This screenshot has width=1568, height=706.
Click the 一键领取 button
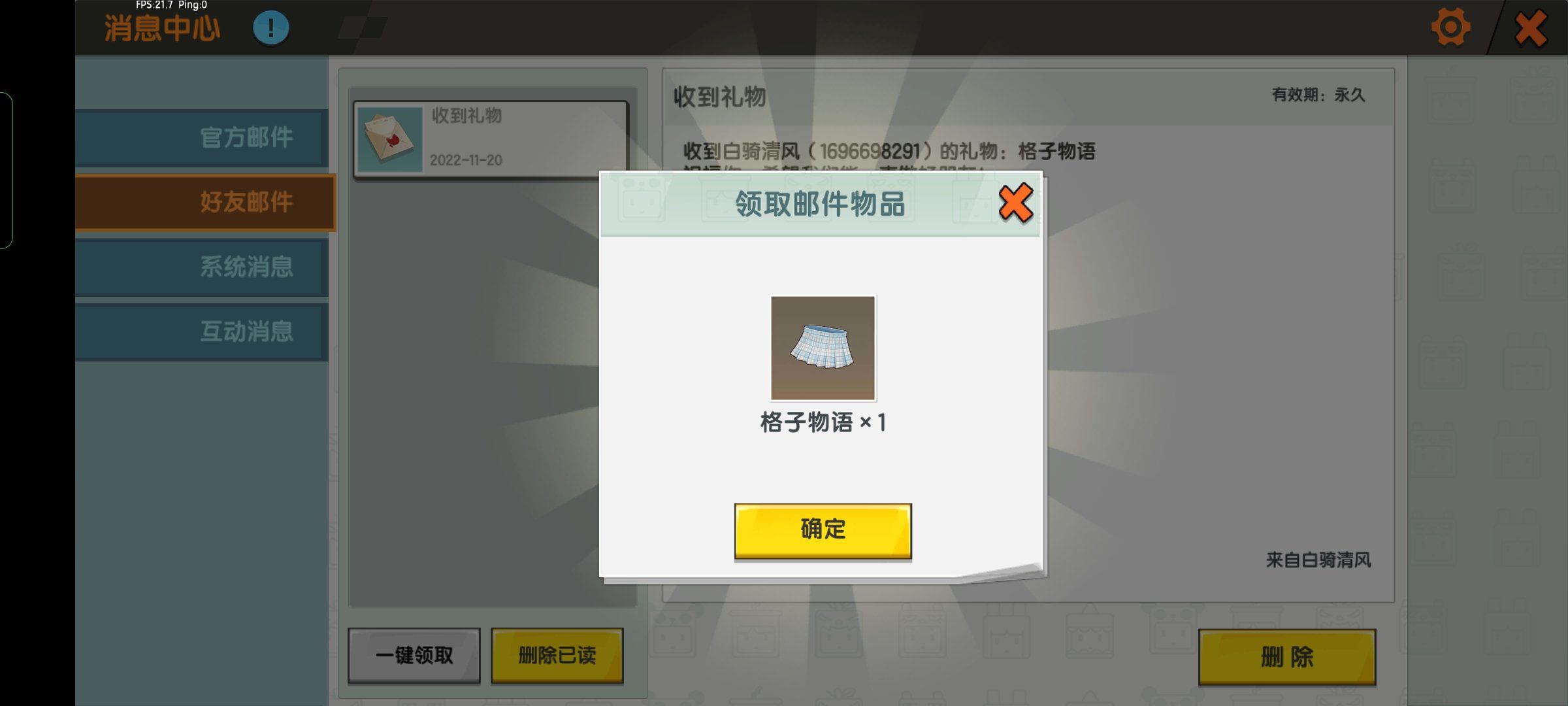coord(414,655)
